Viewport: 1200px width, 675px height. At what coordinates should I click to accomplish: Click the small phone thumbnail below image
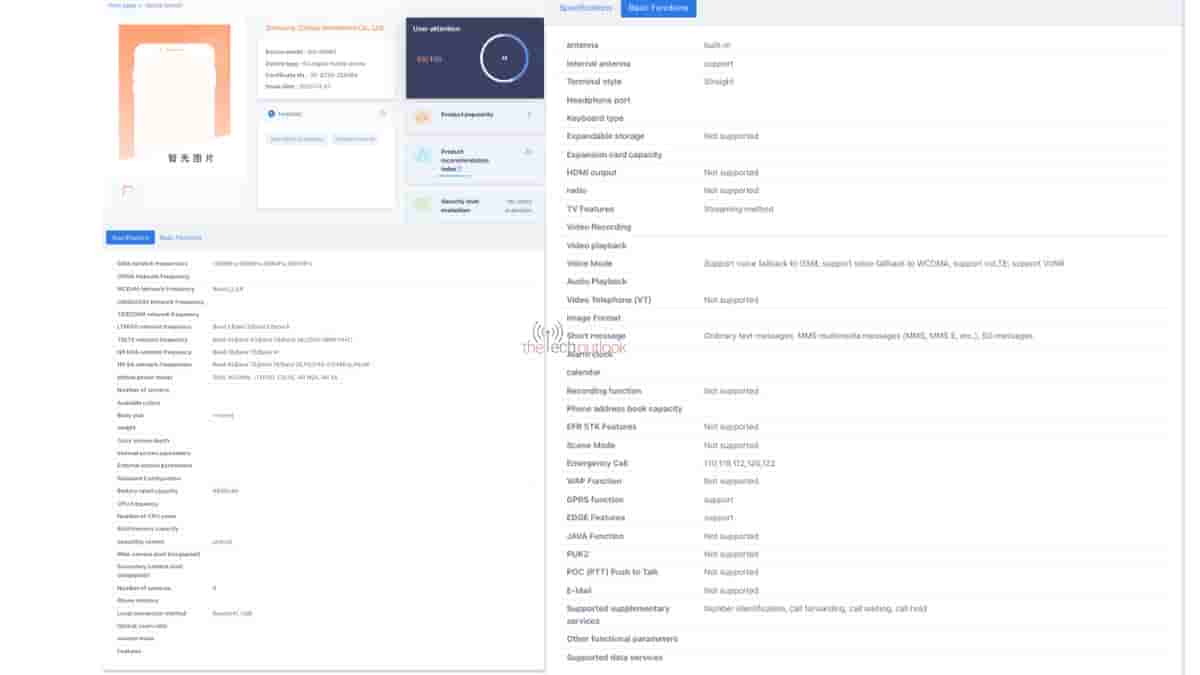[127, 190]
